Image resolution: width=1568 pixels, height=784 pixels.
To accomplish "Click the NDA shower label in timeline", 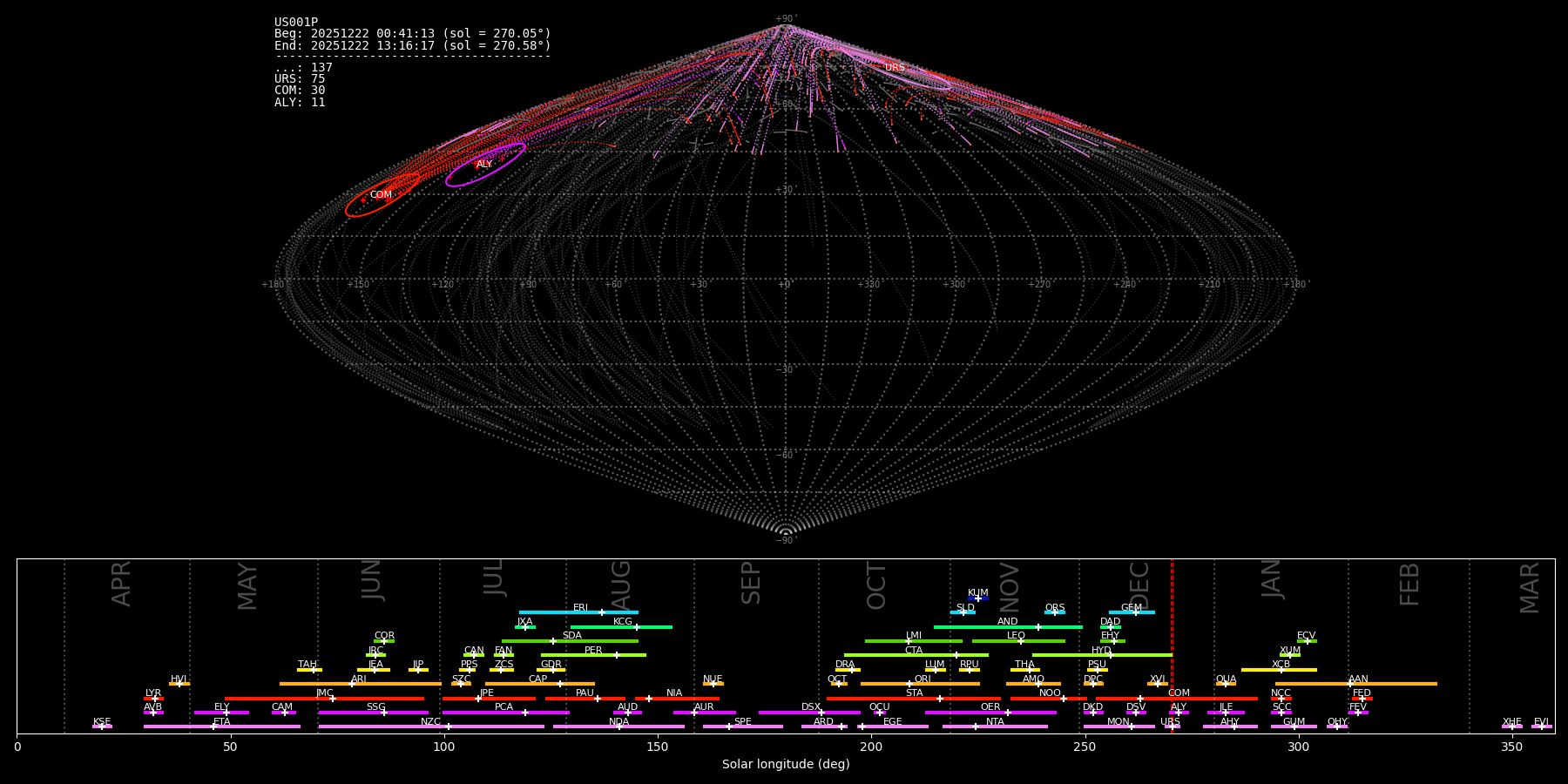I will click(619, 722).
